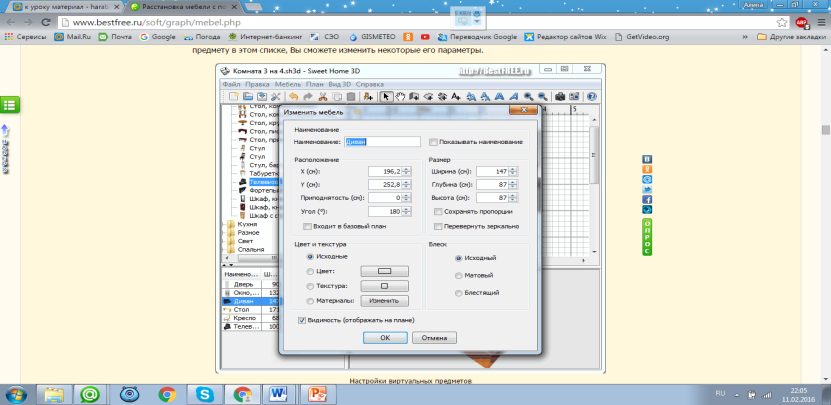The width and height of the screenshot is (831, 405).
Task: Click the bold text style icon
Action: click(499, 96)
